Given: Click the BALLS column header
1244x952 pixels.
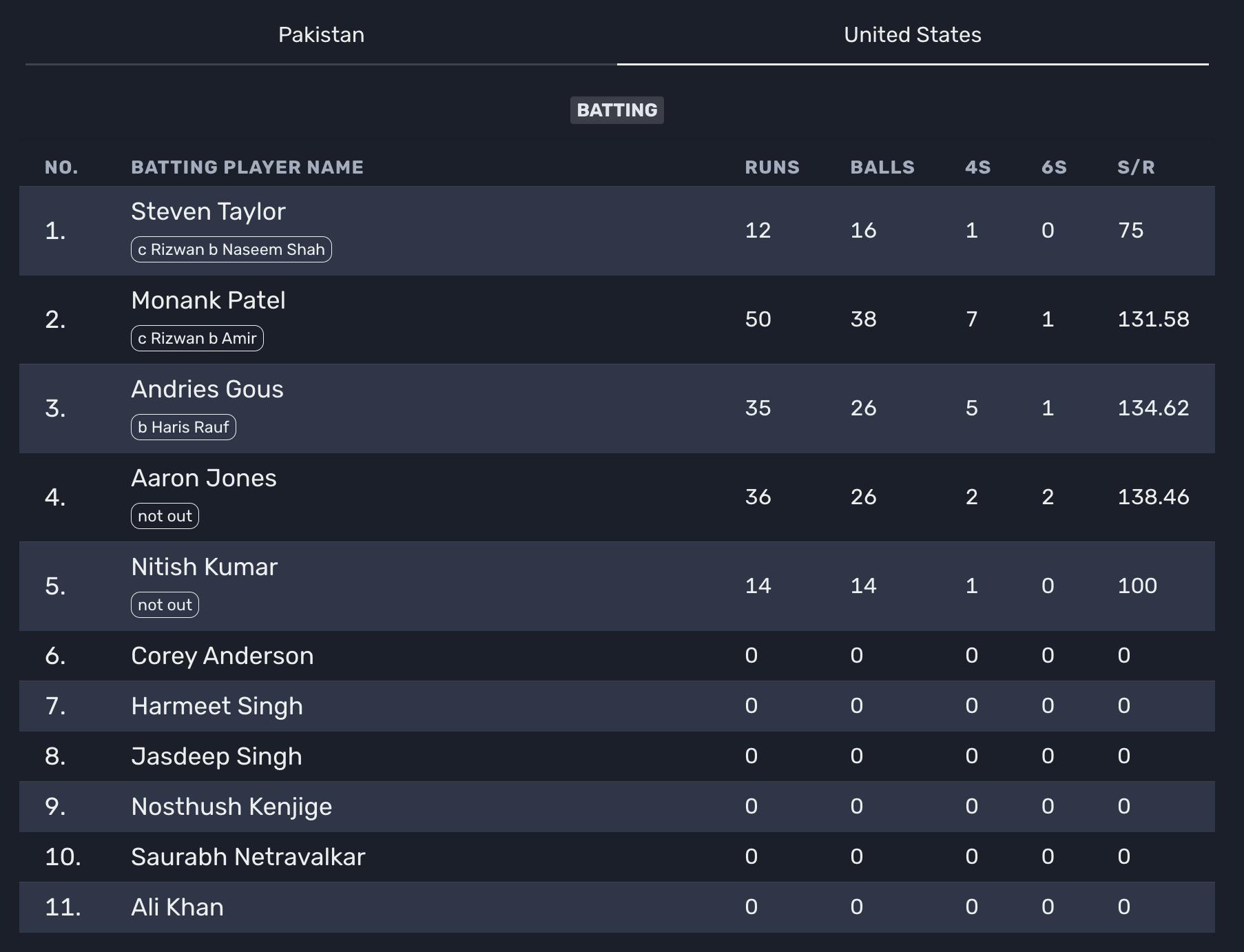Looking at the screenshot, I should pyautogui.click(x=882, y=167).
